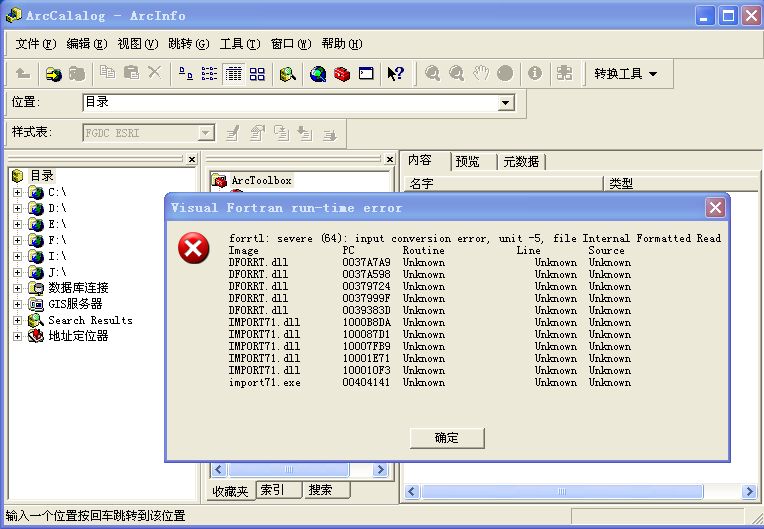Screen dimensions: 764x529
Task: Open the 工具(T) menu
Action: pos(240,44)
